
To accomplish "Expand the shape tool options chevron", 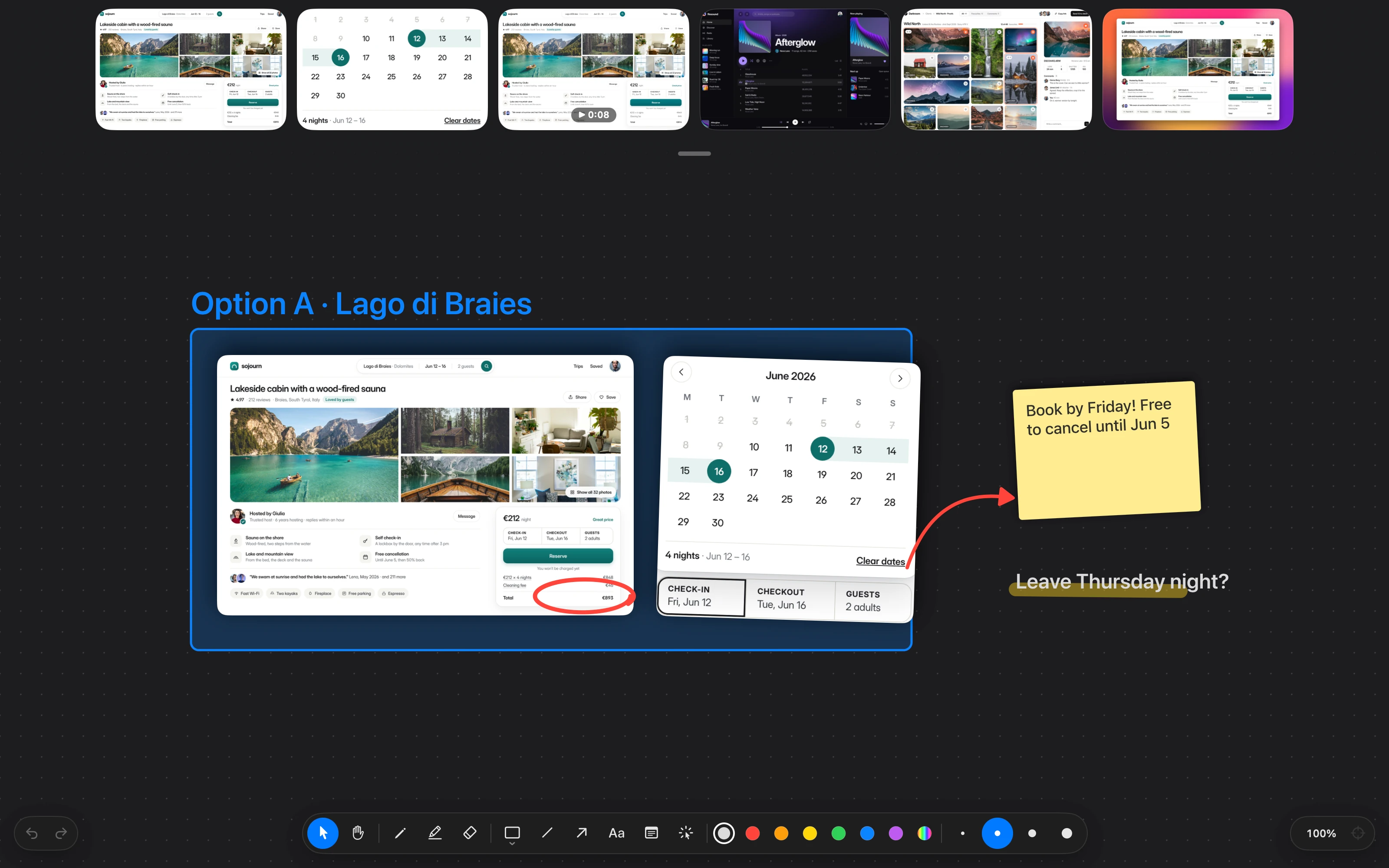I will tap(512, 845).
